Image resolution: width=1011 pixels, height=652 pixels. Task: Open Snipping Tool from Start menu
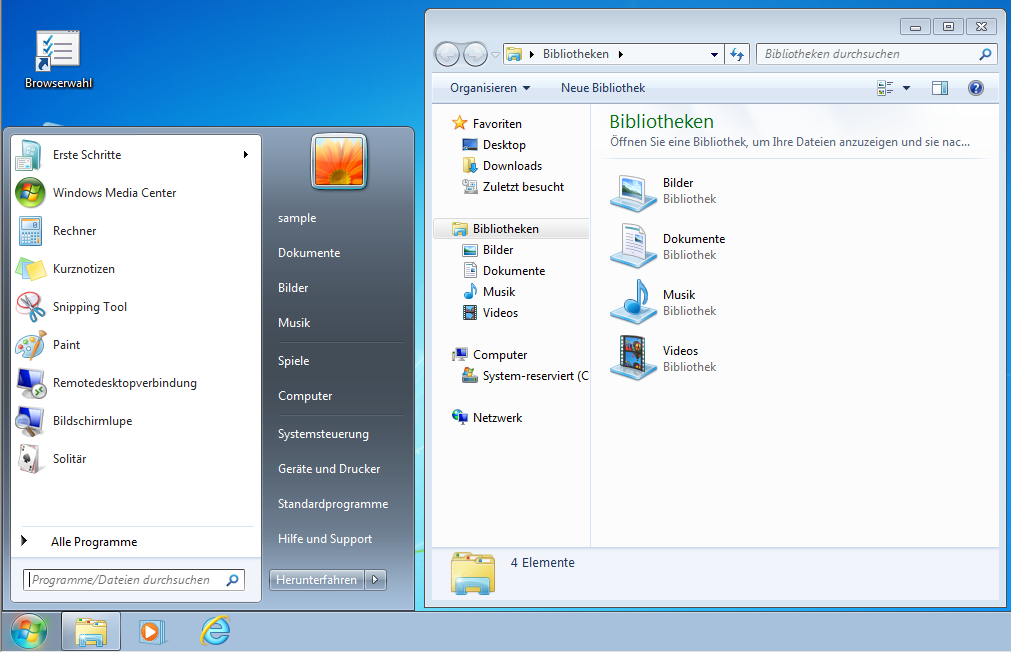pos(89,307)
